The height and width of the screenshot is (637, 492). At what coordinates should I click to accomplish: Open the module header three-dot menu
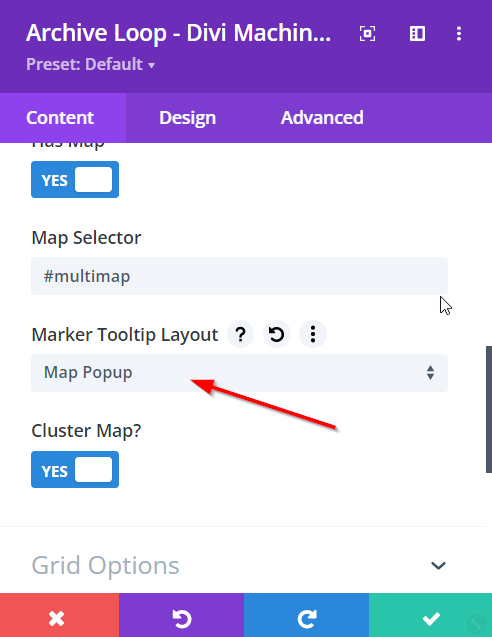(459, 33)
